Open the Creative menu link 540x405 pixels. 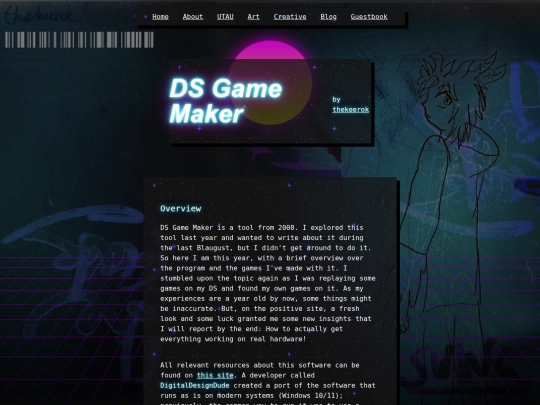pyautogui.click(x=290, y=17)
